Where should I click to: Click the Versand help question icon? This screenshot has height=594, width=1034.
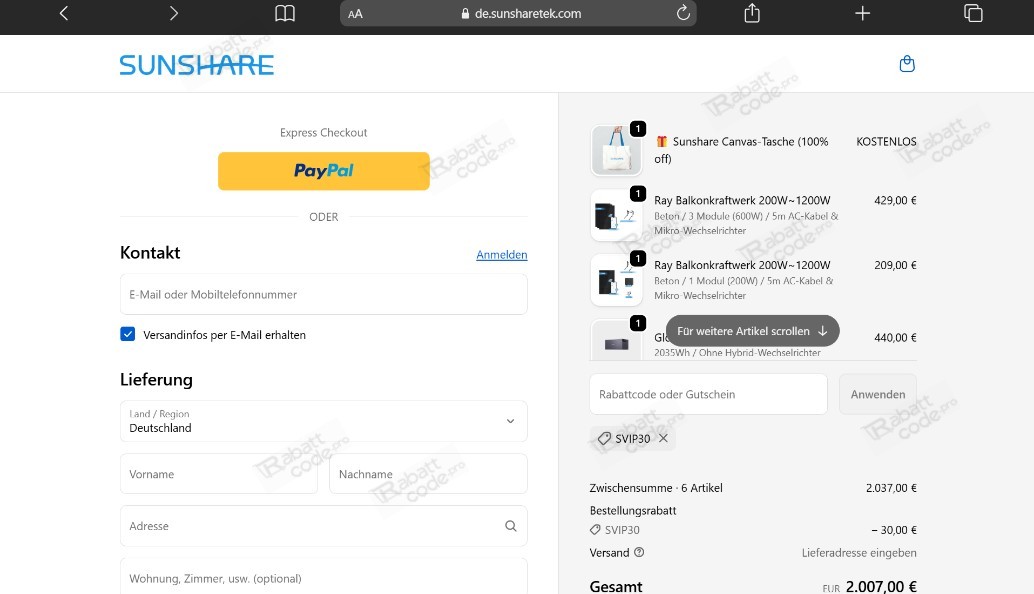(639, 552)
